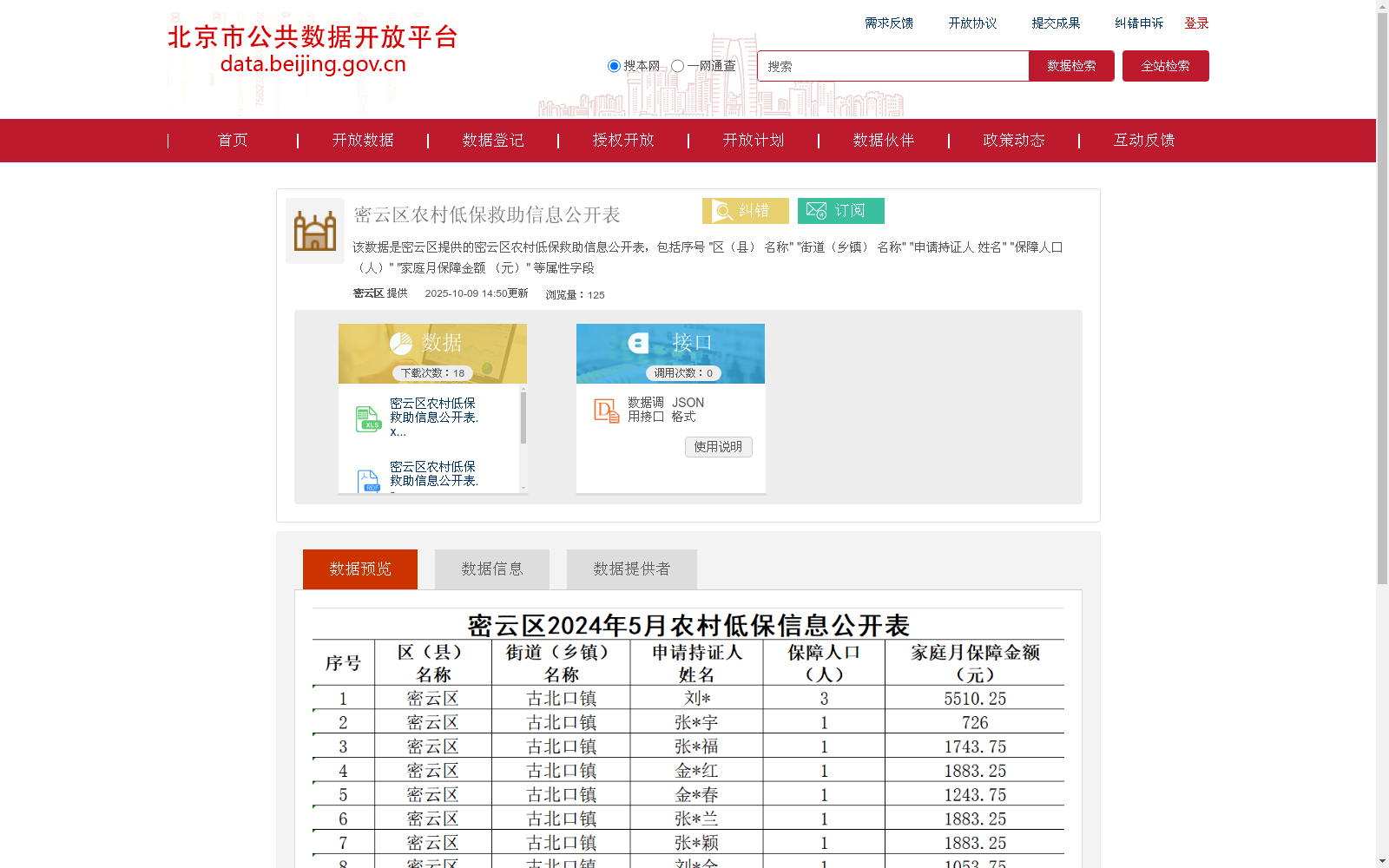Screen dimensions: 1389x868
Task: Open 授权开放 navigation menu item
Action: (x=623, y=141)
